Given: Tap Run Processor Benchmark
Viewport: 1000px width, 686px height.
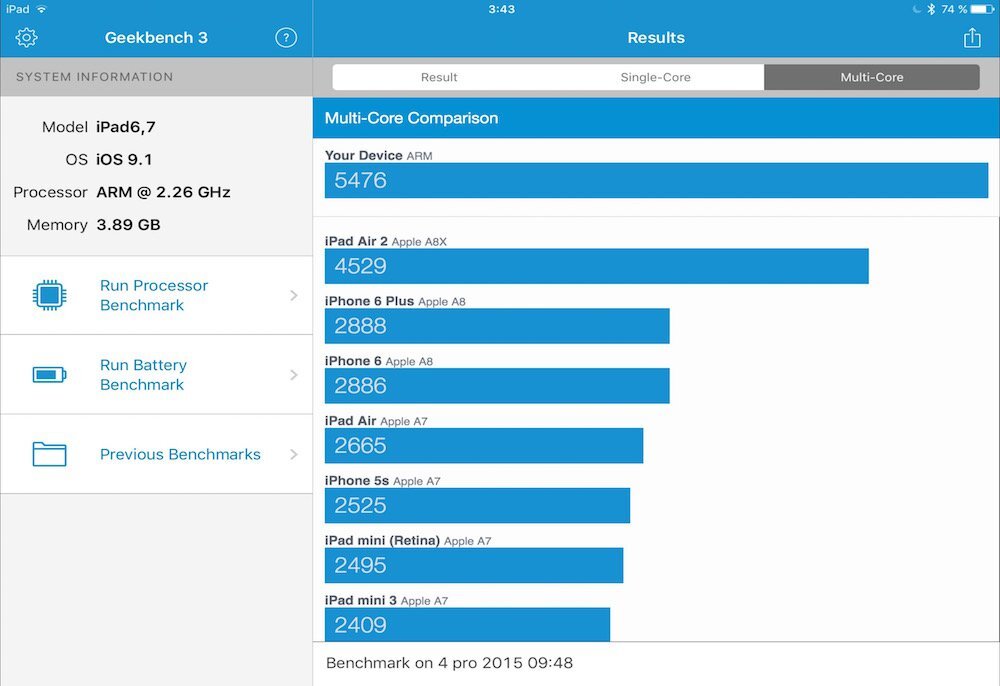Looking at the screenshot, I should point(153,294).
